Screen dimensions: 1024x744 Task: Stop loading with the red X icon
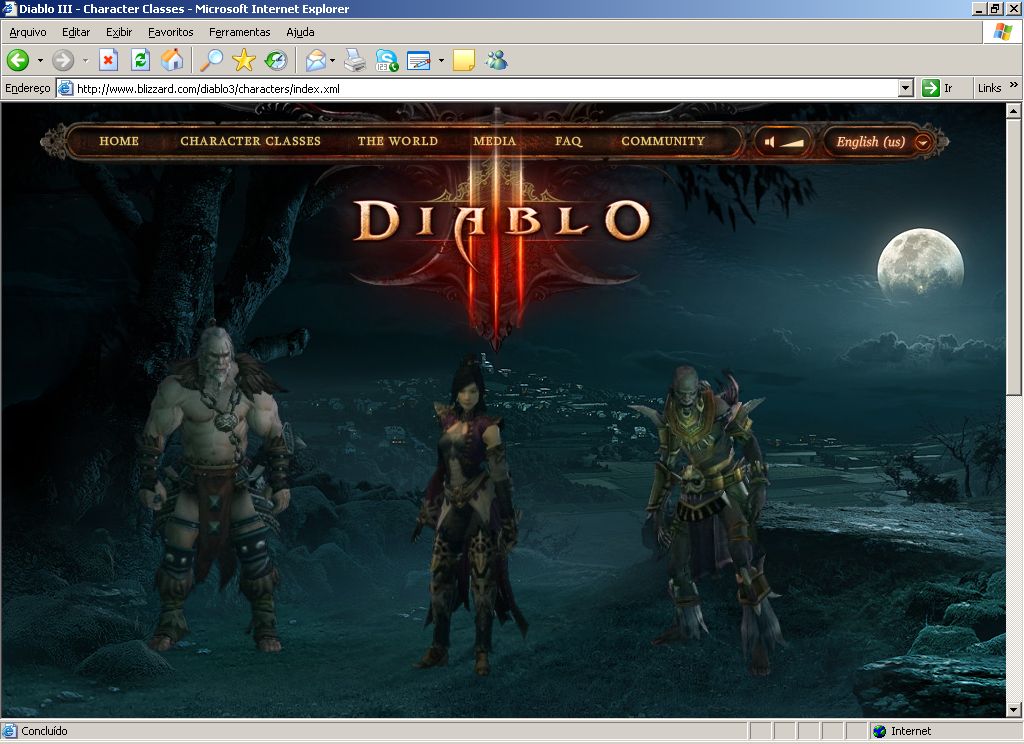tap(108, 61)
